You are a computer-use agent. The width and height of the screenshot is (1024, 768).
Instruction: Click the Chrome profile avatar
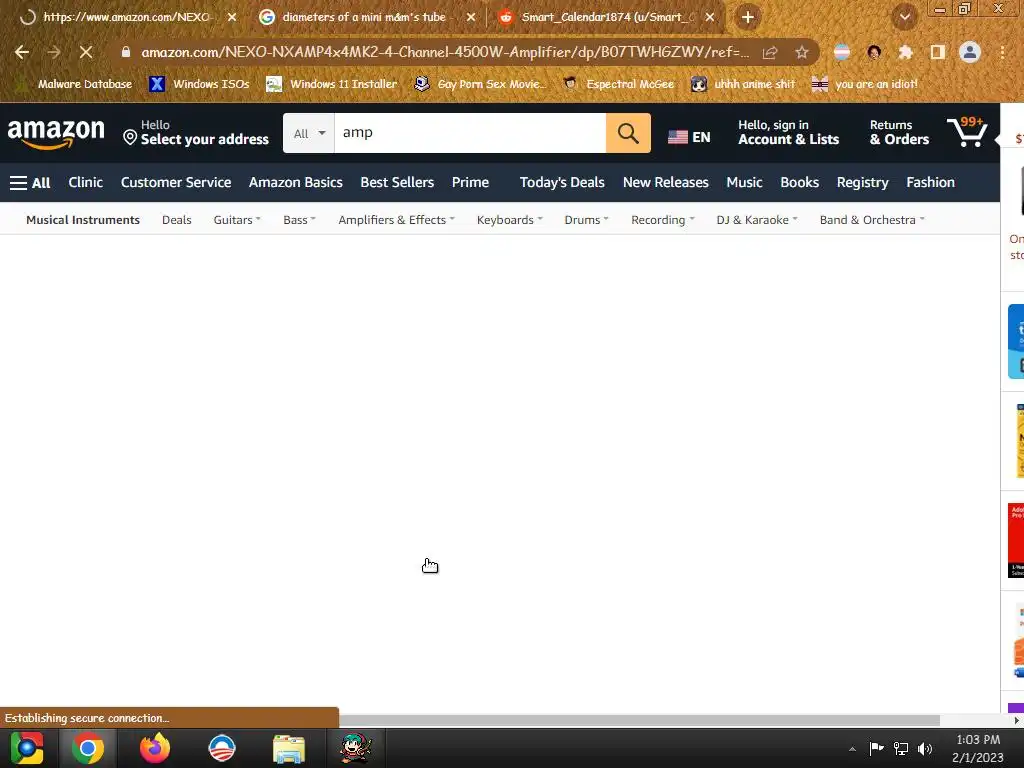point(970,52)
